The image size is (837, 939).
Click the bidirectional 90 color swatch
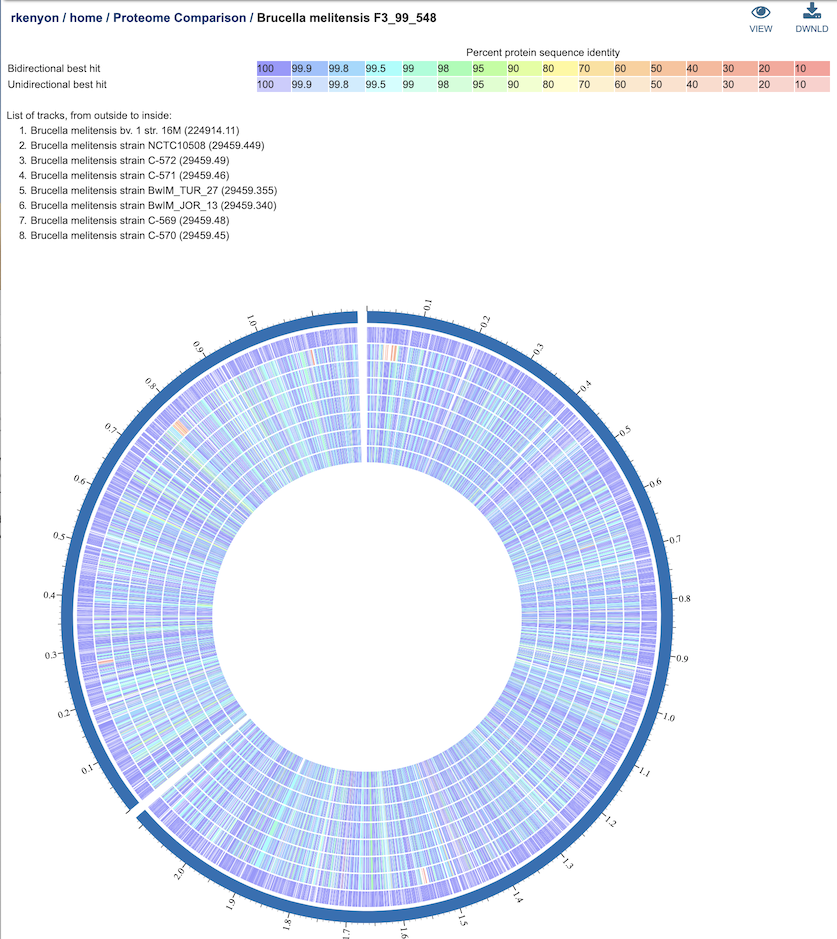pos(524,68)
